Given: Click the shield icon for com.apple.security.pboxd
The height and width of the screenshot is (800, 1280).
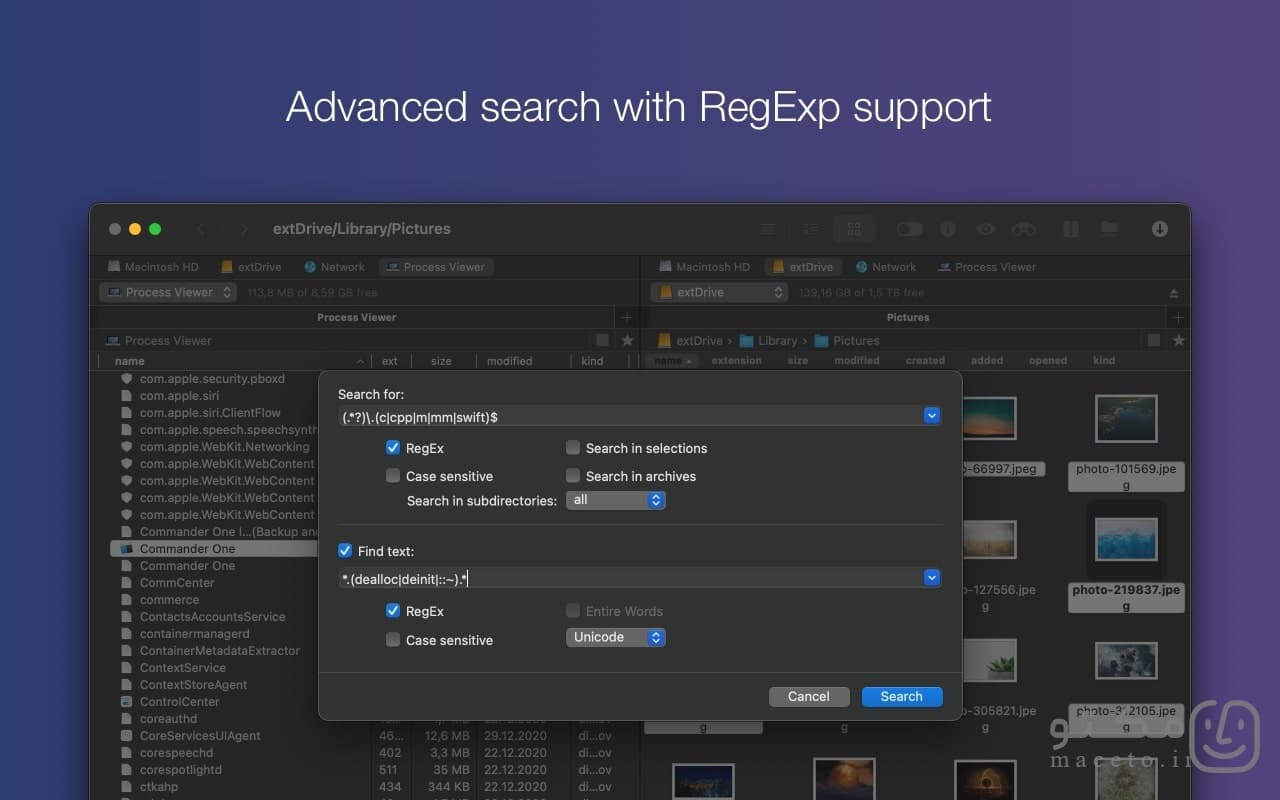Looking at the screenshot, I should [x=126, y=379].
